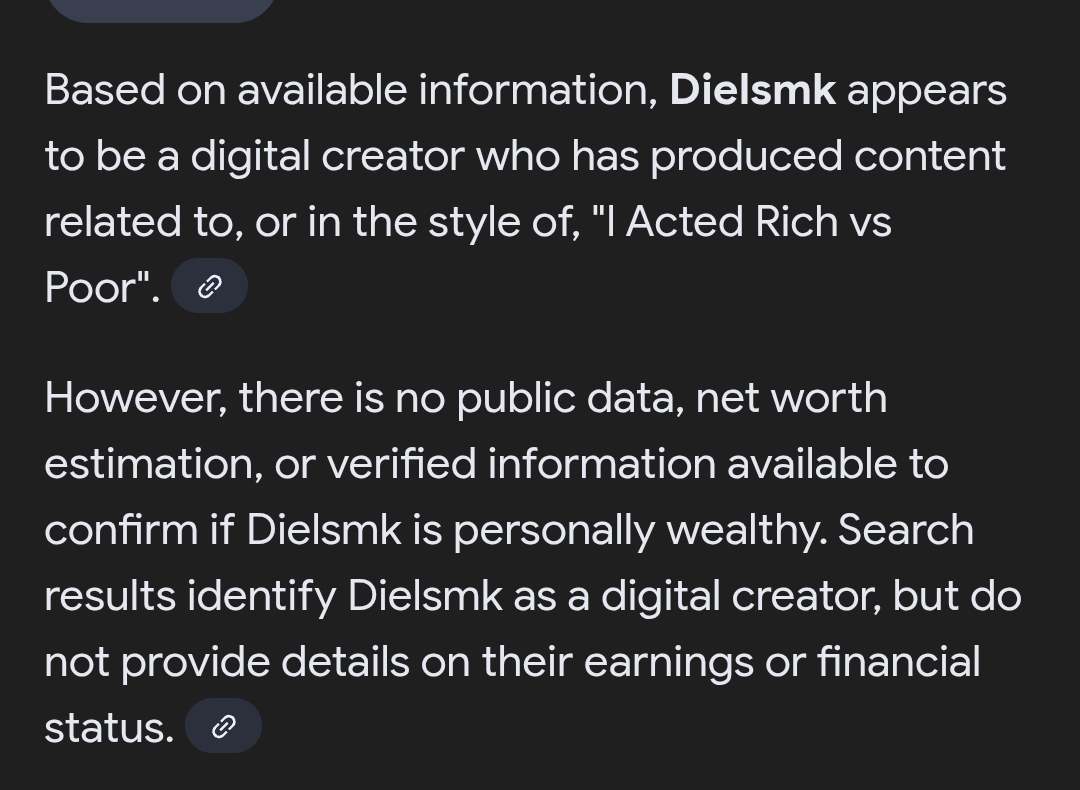
Task: Open the source link icon after "Poor".
Action: tap(209, 286)
